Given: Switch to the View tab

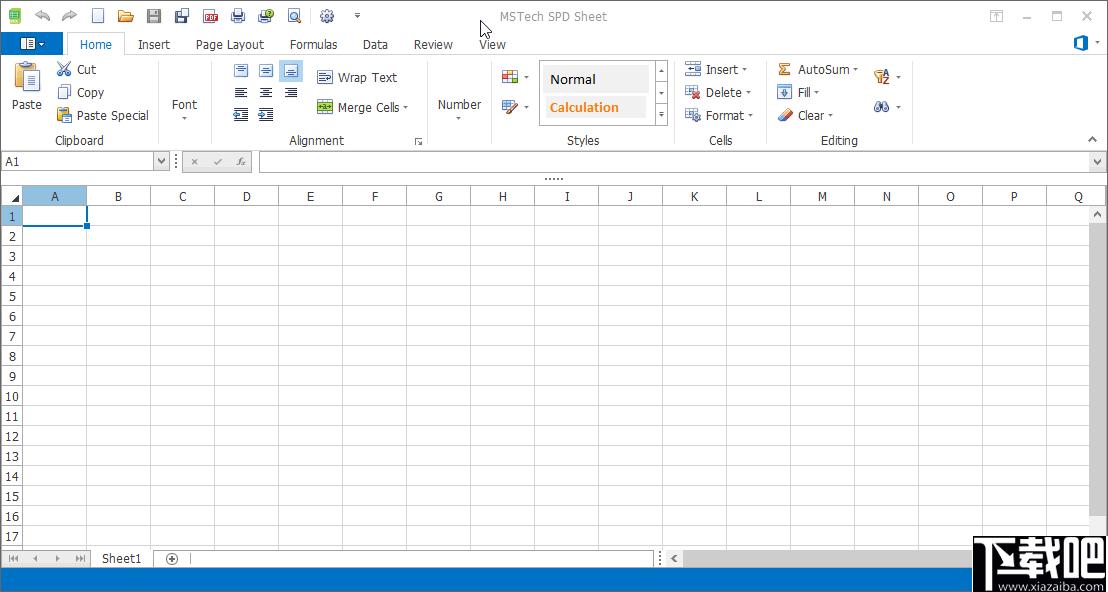Looking at the screenshot, I should 493,45.
